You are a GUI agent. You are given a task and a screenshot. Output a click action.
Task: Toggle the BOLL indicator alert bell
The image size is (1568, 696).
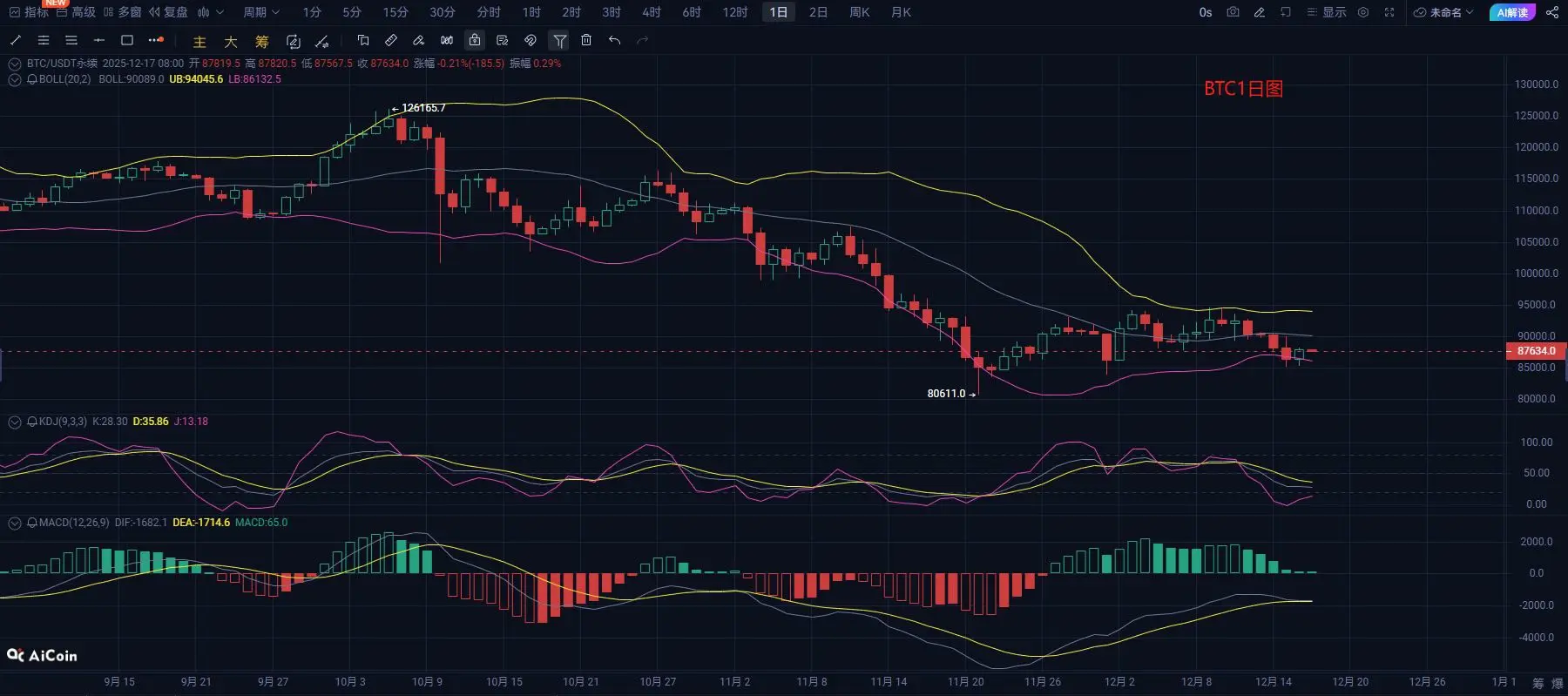pos(32,79)
